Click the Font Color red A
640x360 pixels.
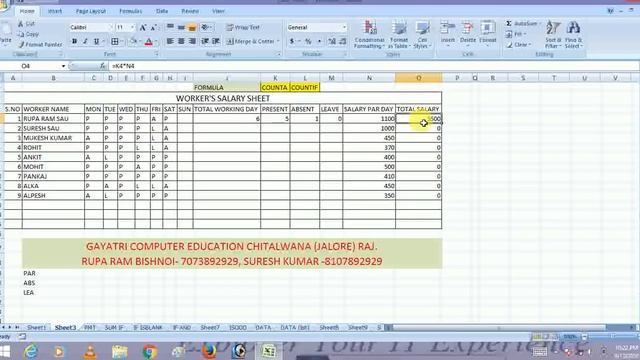coord(149,41)
